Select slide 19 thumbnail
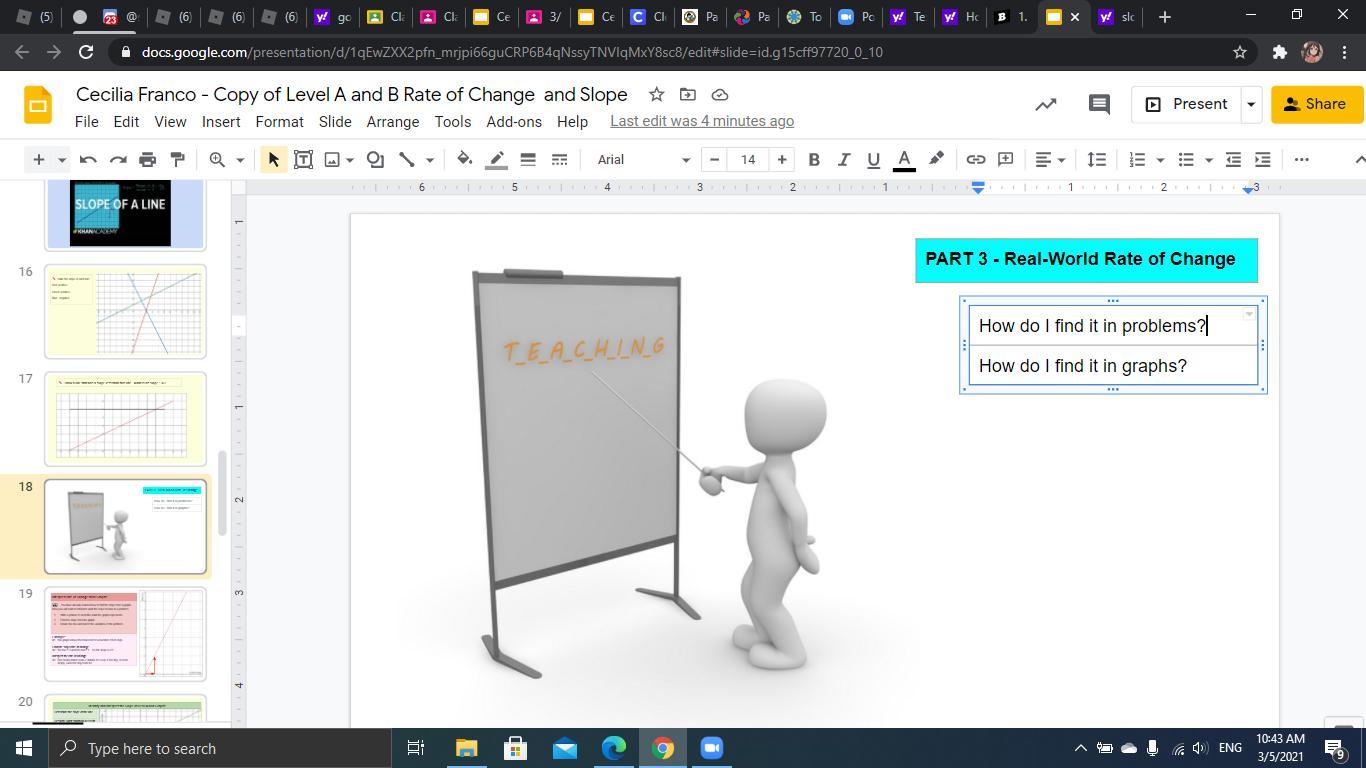 [x=125, y=634]
